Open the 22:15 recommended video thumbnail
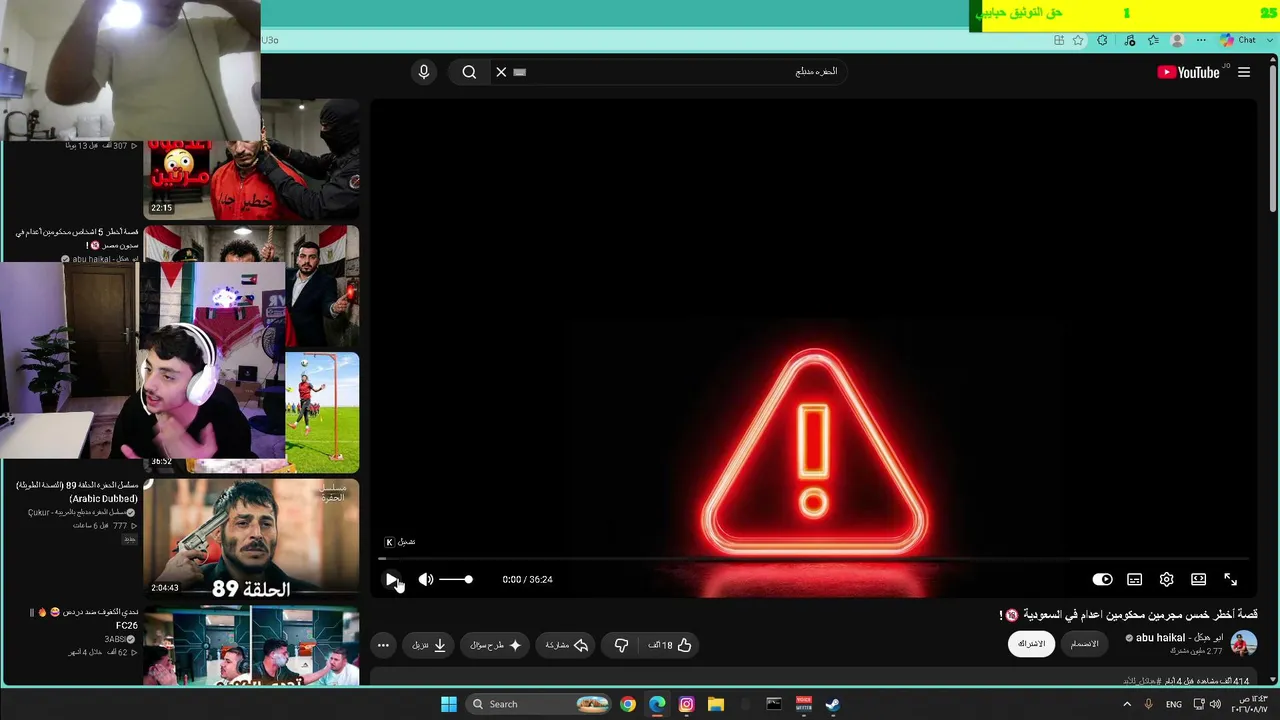1280x720 pixels. click(x=251, y=160)
